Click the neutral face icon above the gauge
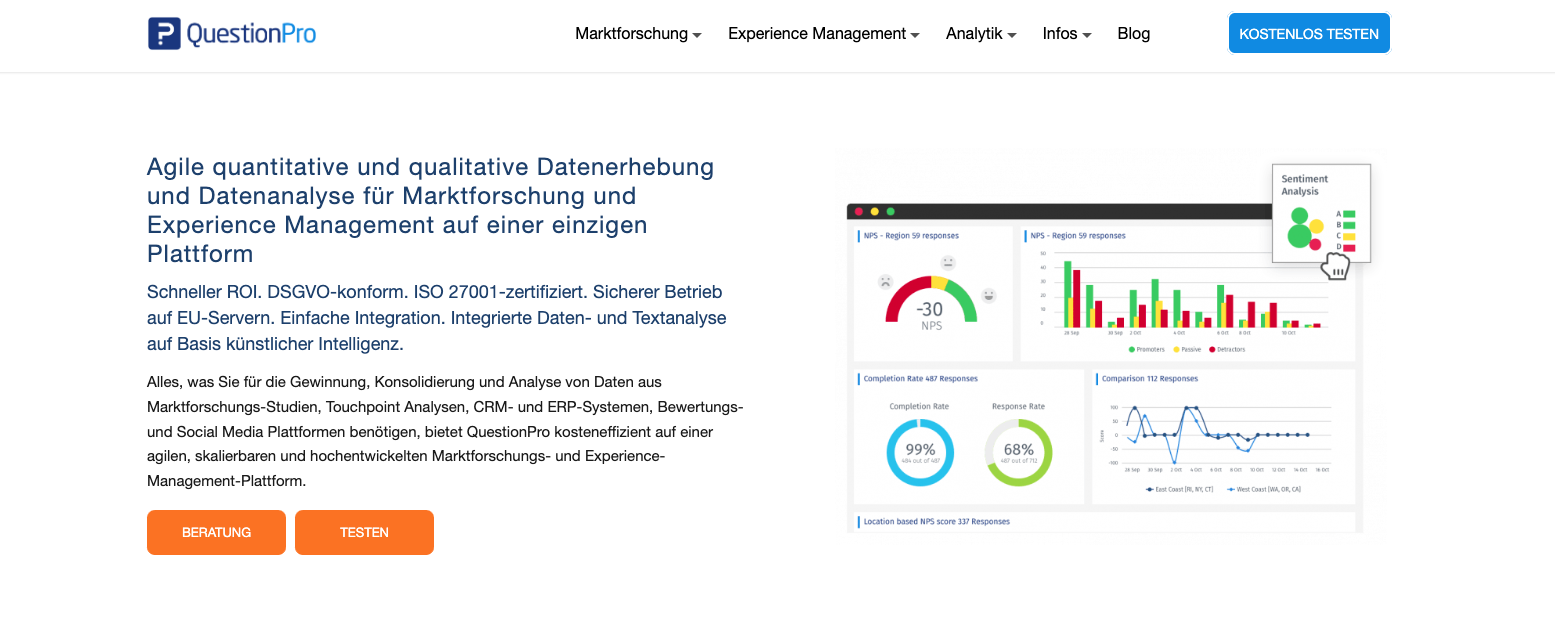The width and height of the screenshot is (1555, 627). (948, 263)
